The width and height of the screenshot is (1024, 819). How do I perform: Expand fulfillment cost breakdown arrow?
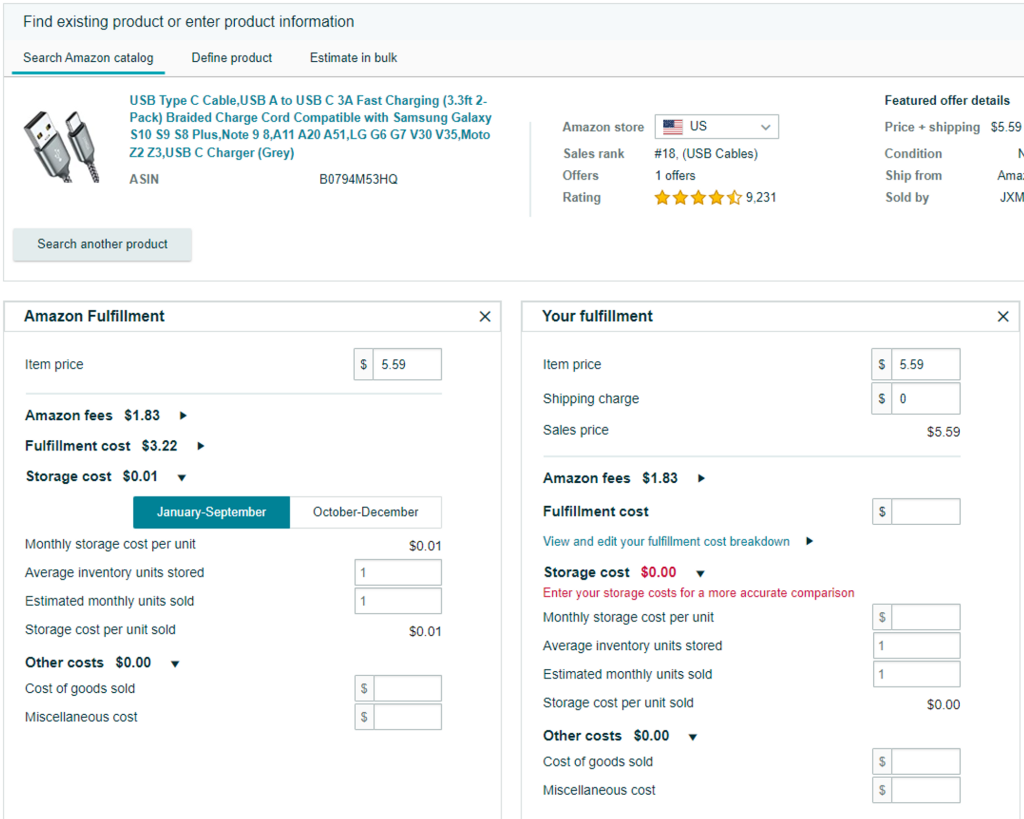pos(810,541)
